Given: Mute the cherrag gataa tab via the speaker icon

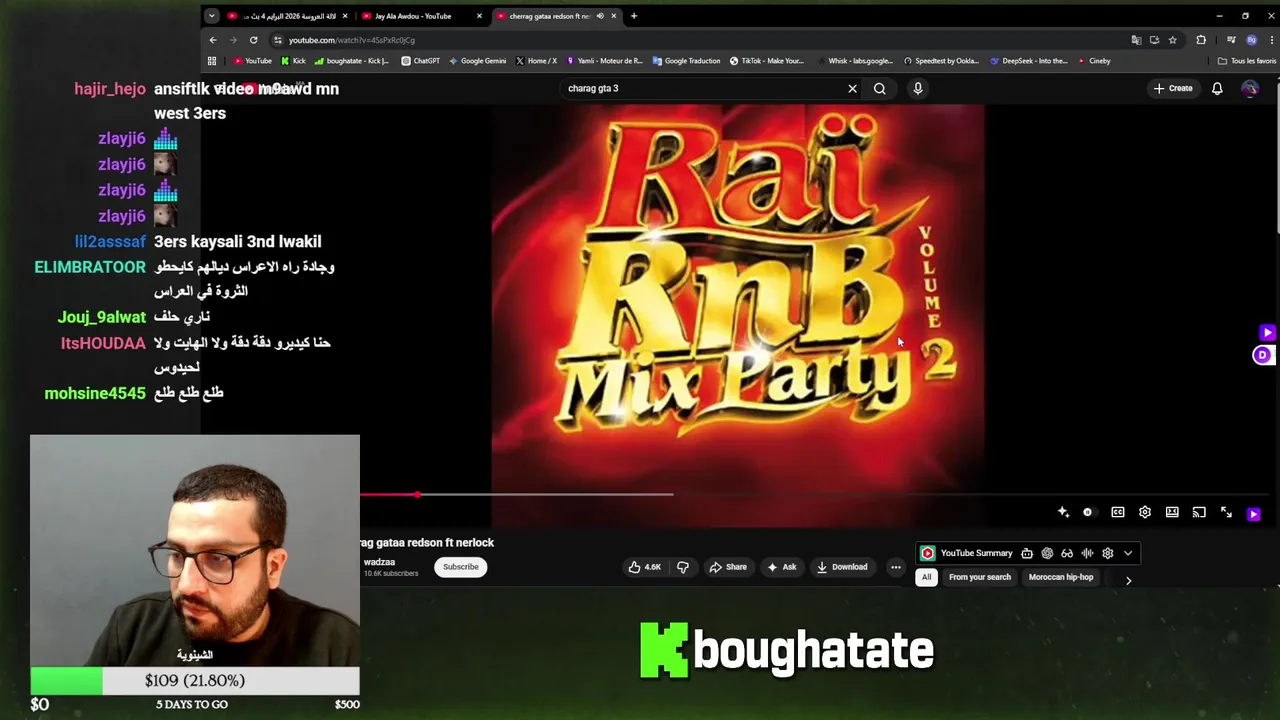Looking at the screenshot, I should pos(600,16).
